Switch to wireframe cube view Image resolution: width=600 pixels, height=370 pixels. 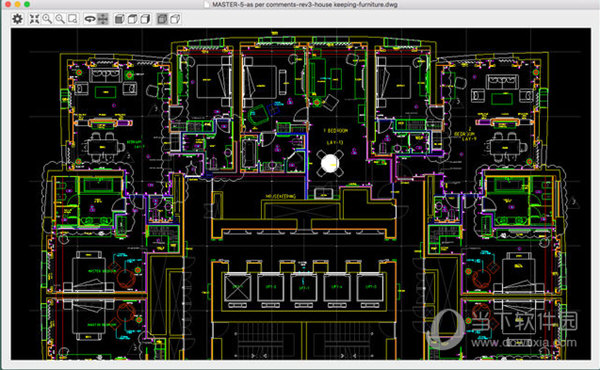[x=145, y=19]
